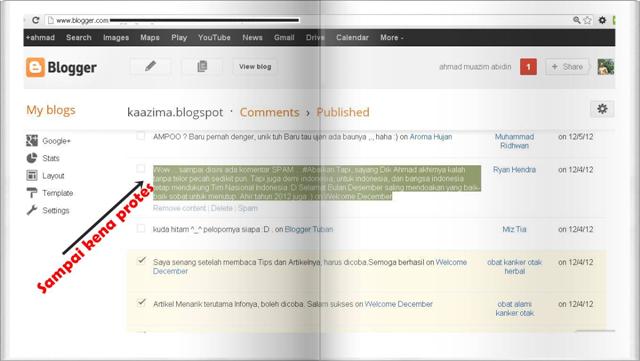The width and height of the screenshot is (640, 361).
Task: Open Maps in the Google bar
Action: tap(150, 38)
